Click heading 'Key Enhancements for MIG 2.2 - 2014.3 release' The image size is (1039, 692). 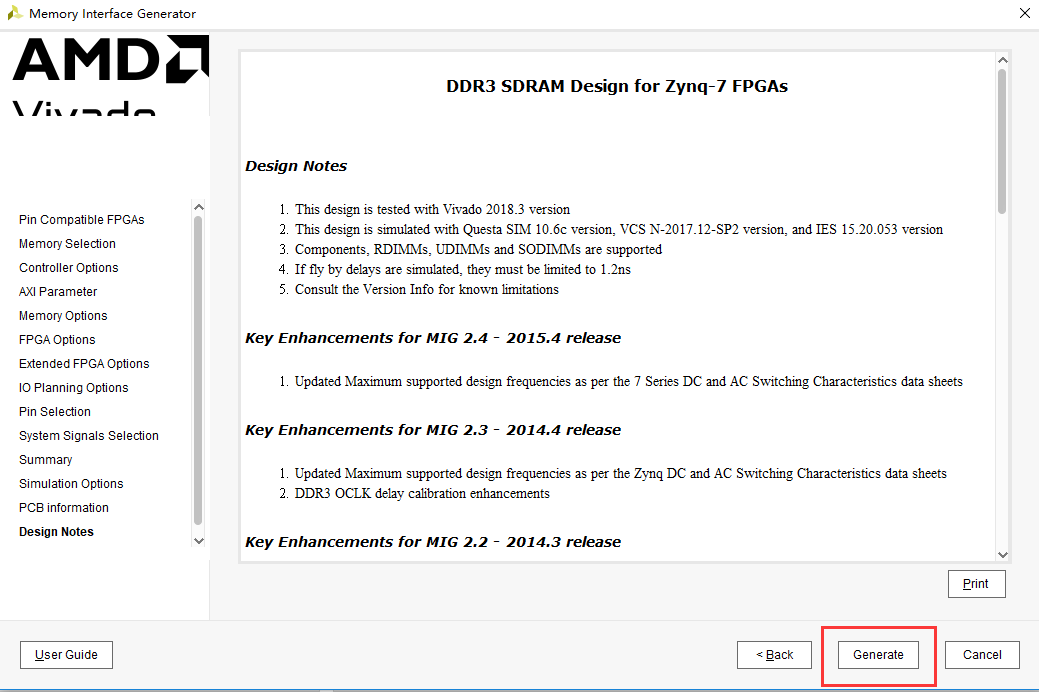(x=433, y=542)
